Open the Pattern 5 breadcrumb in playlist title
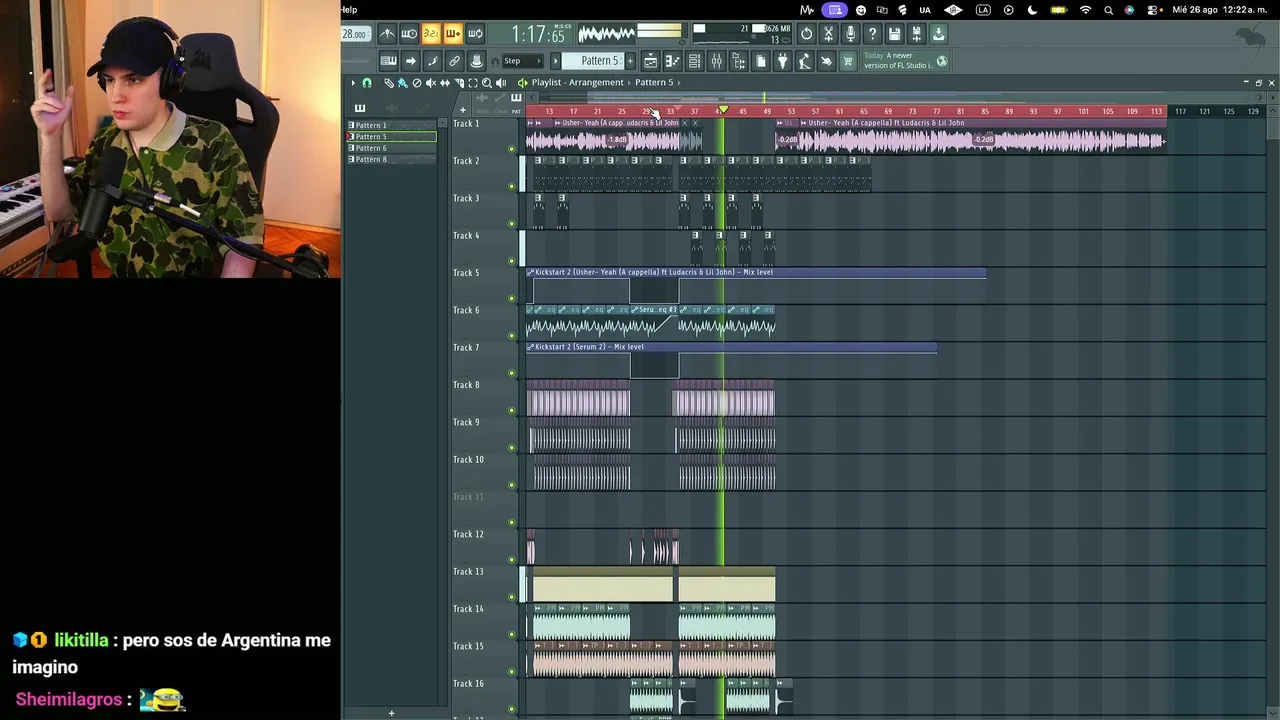The height and width of the screenshot is (720, 1280). click(653, 82)
